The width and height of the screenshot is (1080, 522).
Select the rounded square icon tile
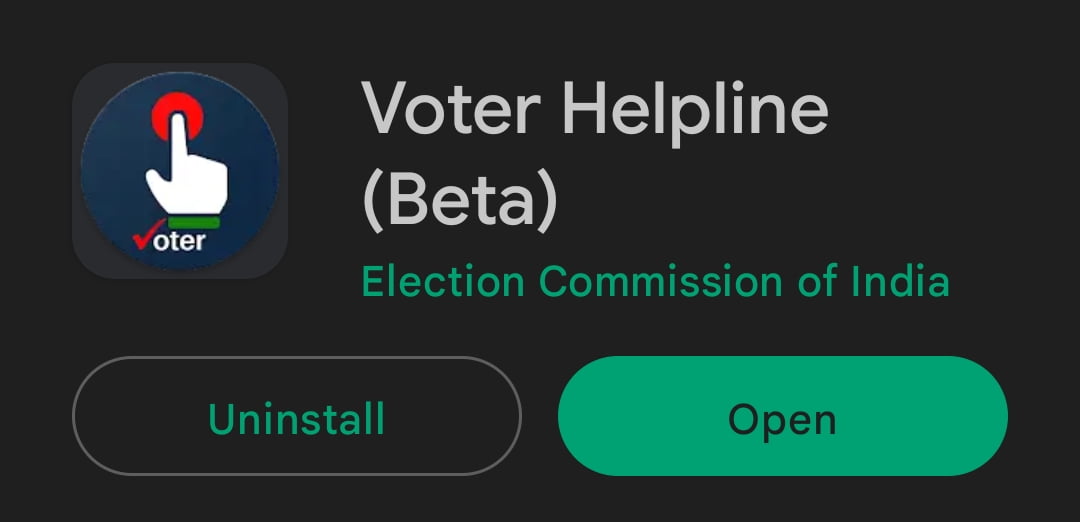[180, 171]
